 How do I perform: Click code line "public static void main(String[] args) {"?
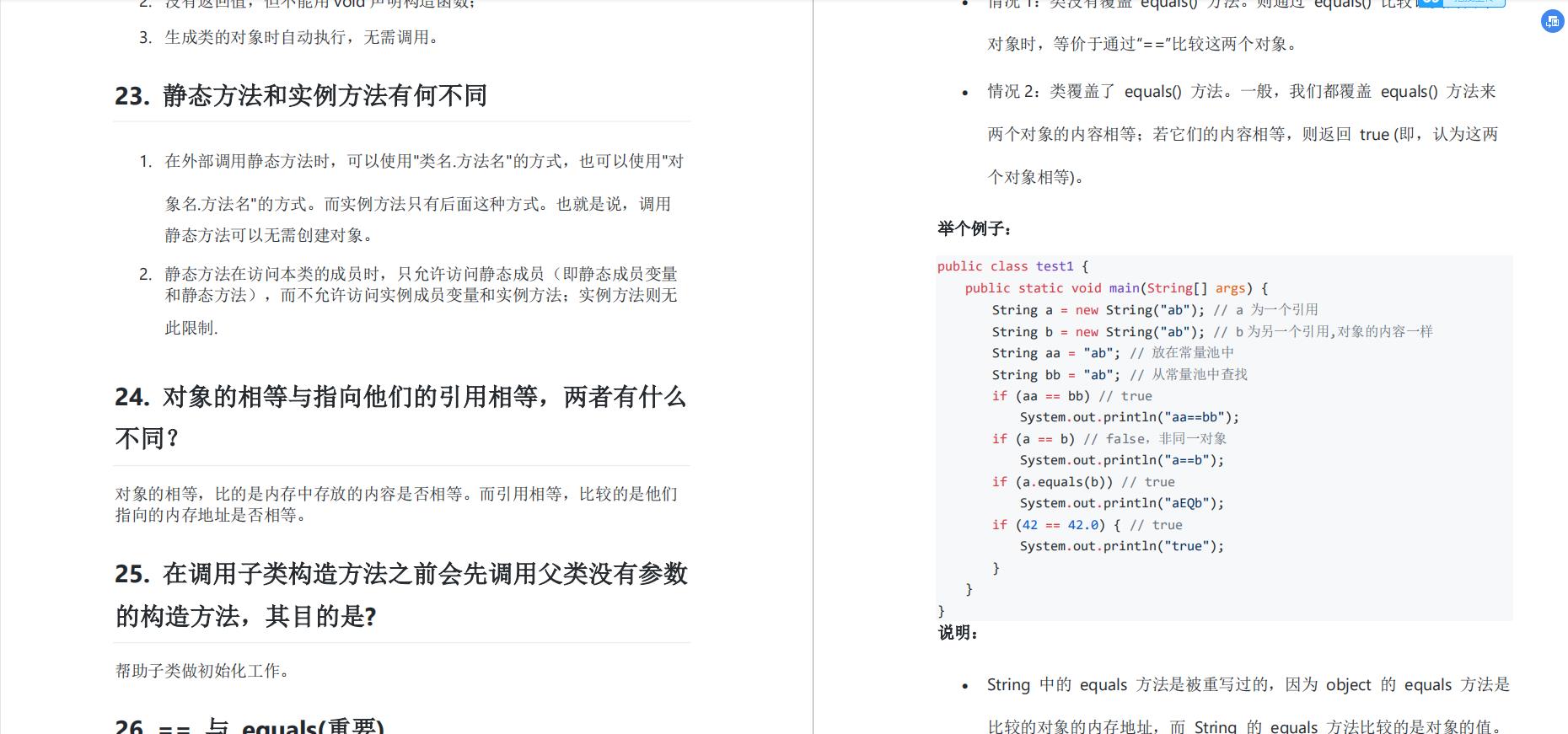[x=1116, y=288]
